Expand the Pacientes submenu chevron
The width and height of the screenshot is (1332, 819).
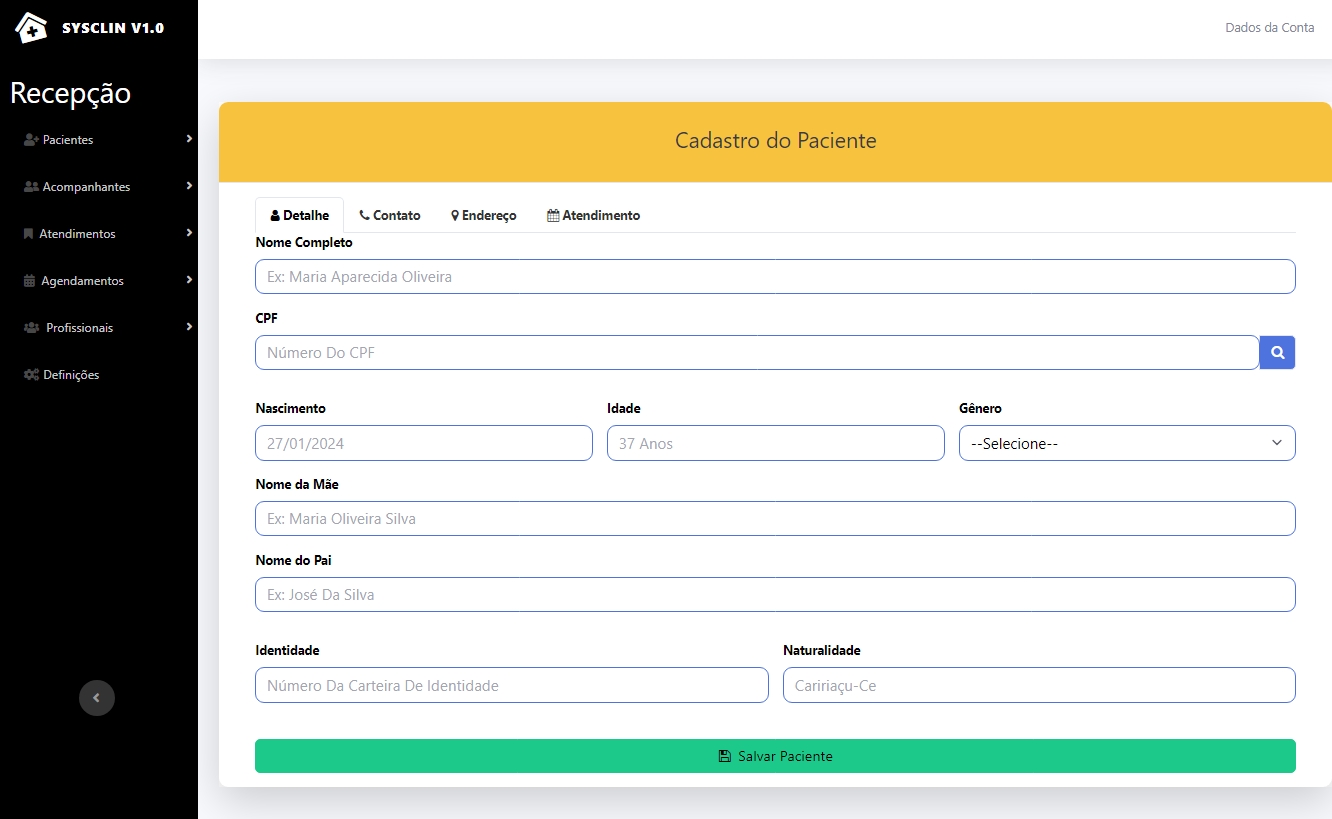tap(189, 139)
